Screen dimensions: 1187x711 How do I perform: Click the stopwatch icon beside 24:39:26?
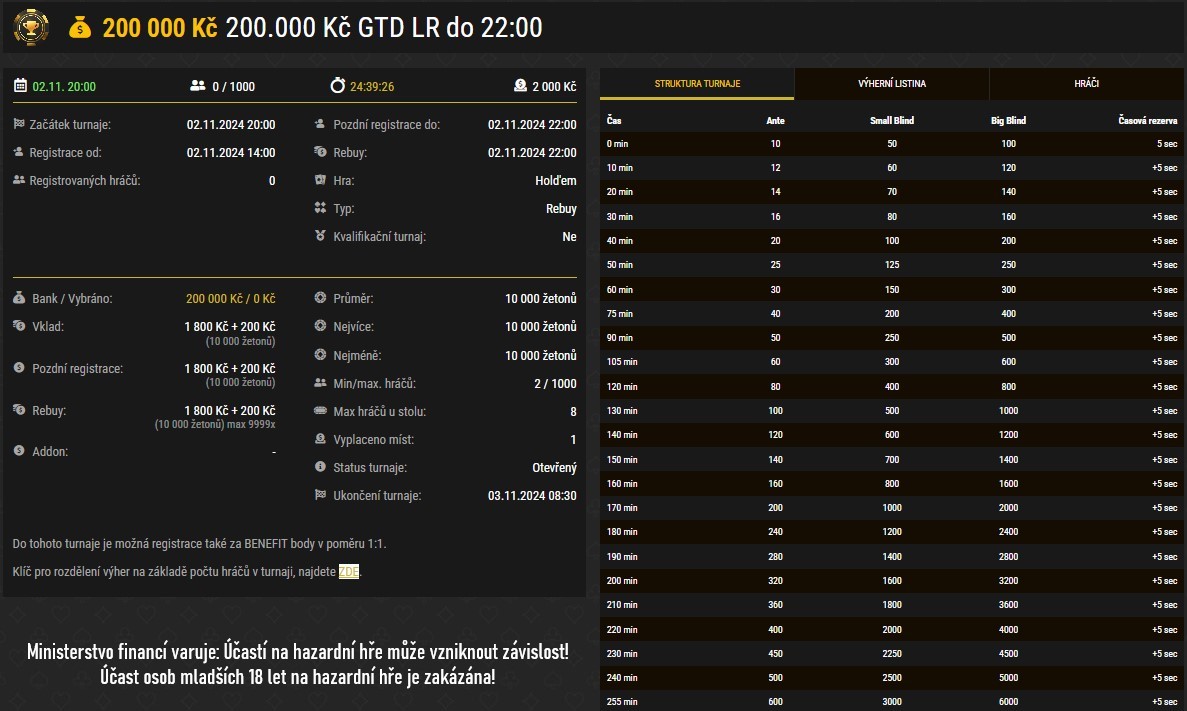click(338, 86)
